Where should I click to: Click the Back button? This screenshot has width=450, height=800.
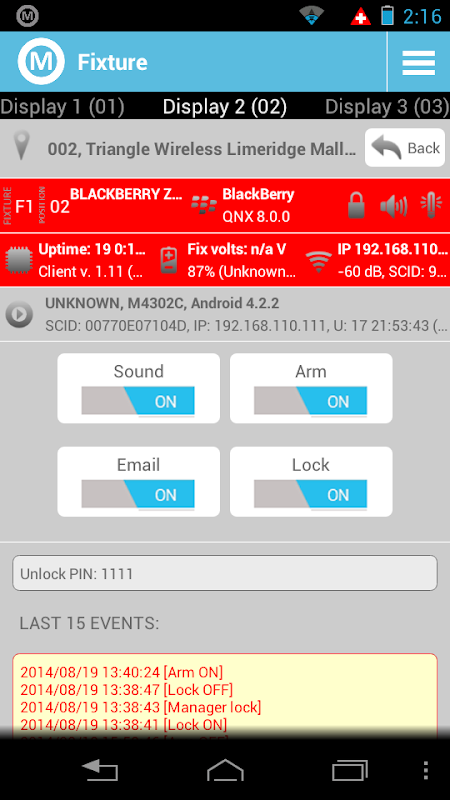pyautogui.click(x=405, y=147)
